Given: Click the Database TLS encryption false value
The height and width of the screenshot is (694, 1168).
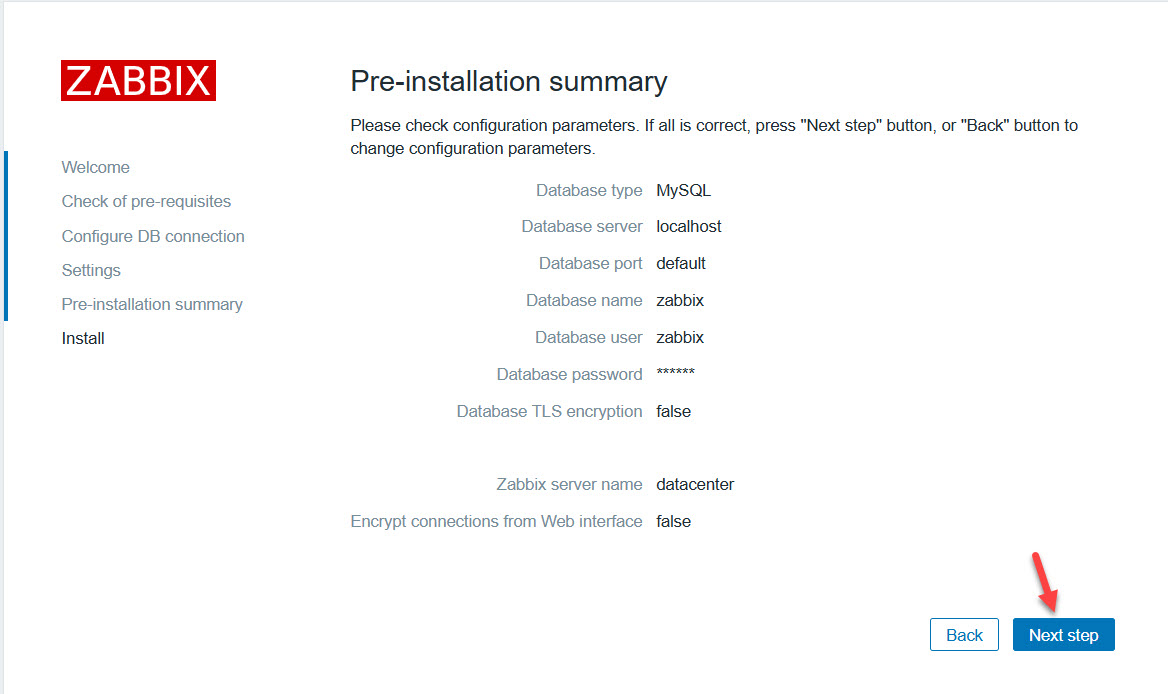Looking at the screenshot, I should pos(673,411).
